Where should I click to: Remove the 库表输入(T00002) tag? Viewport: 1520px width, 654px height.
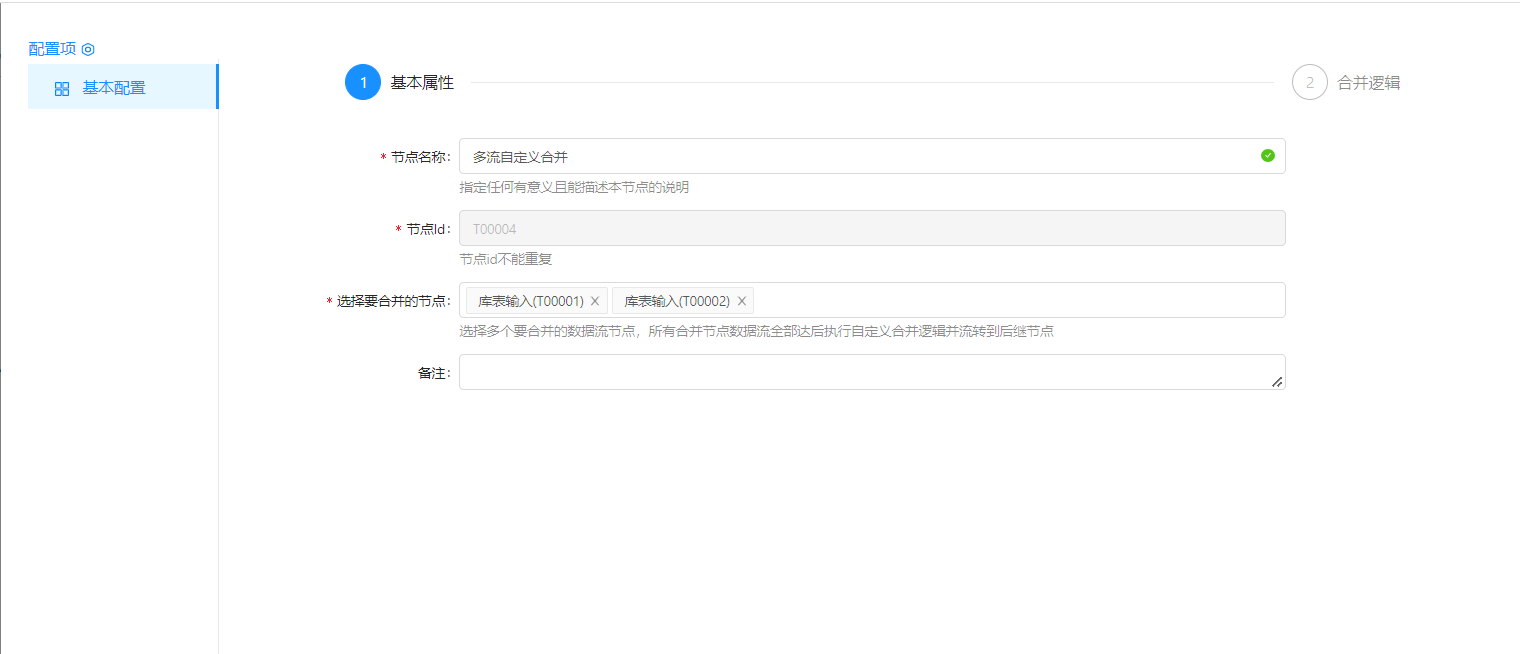point(741,301)
